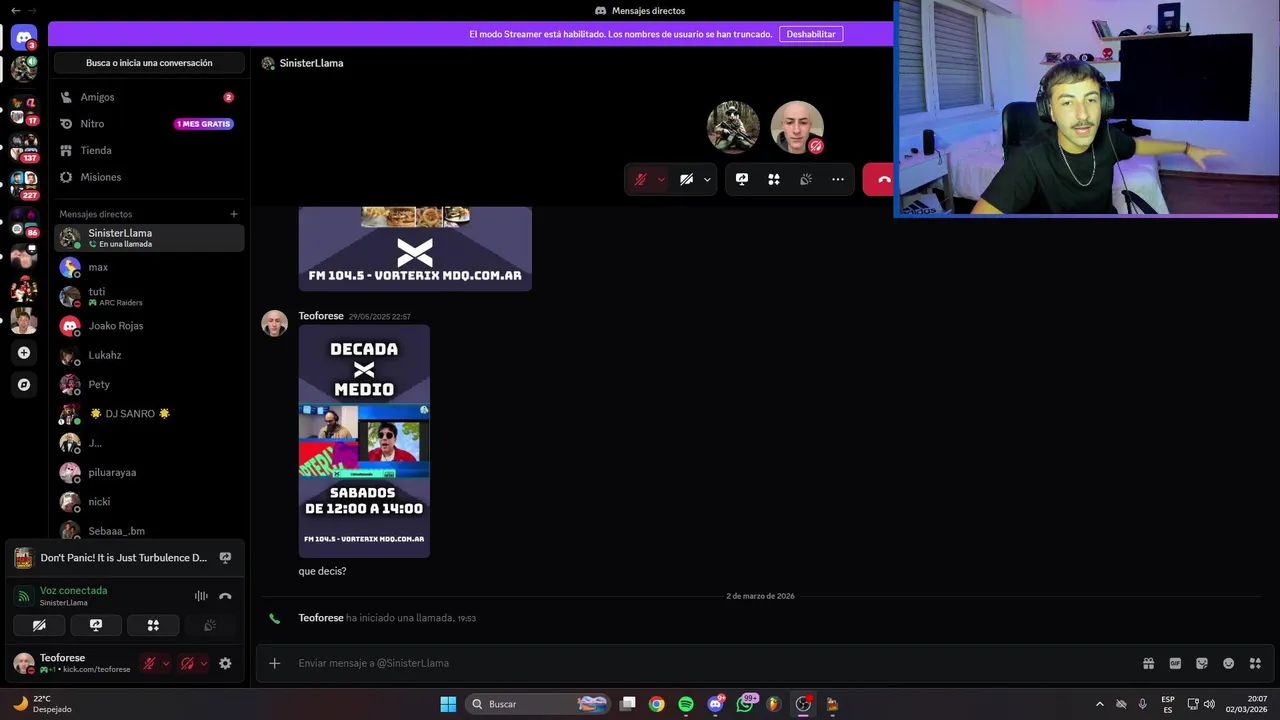Open Nitro page

pos(149,124)
